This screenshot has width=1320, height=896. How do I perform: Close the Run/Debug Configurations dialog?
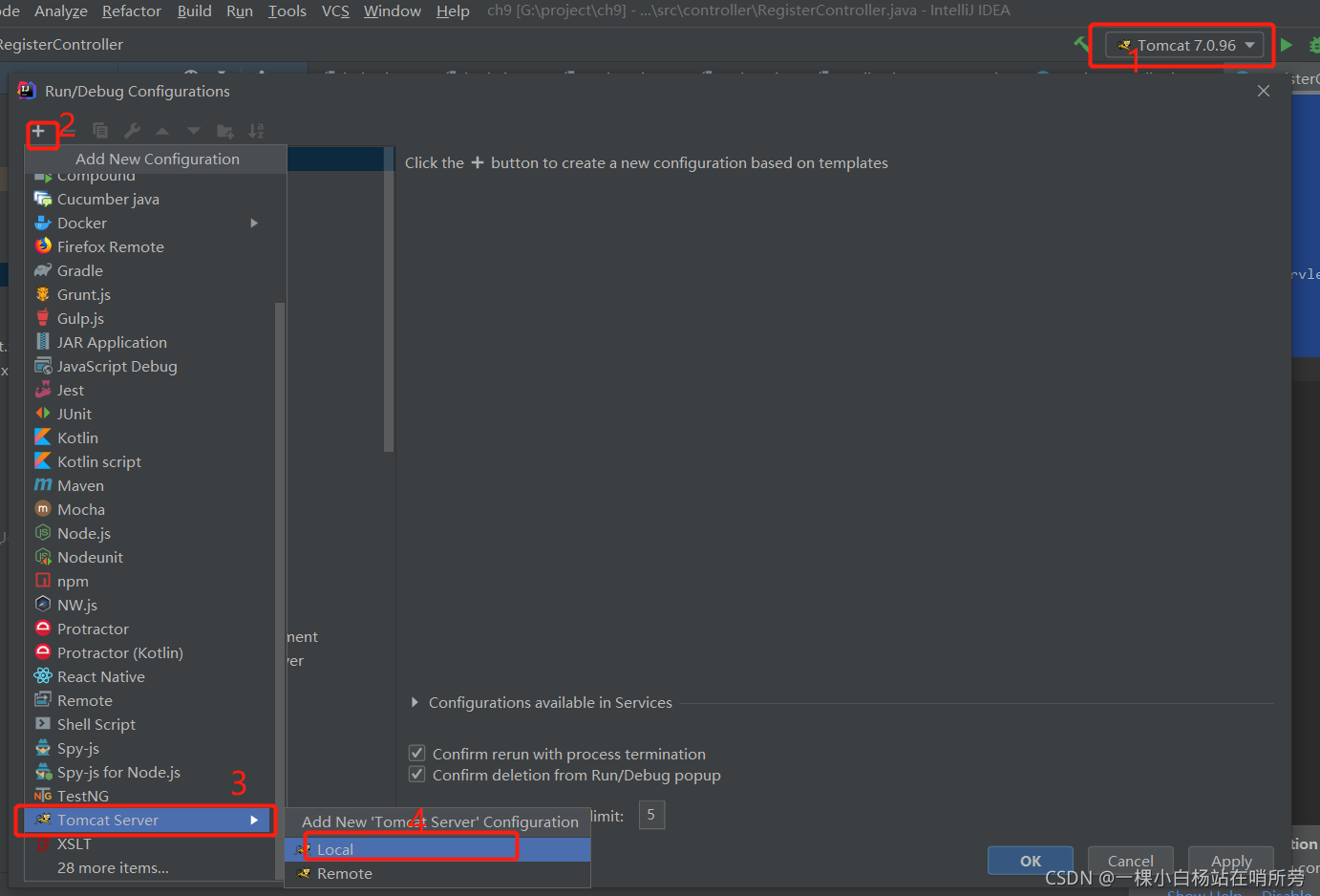tap(1264, 91)
